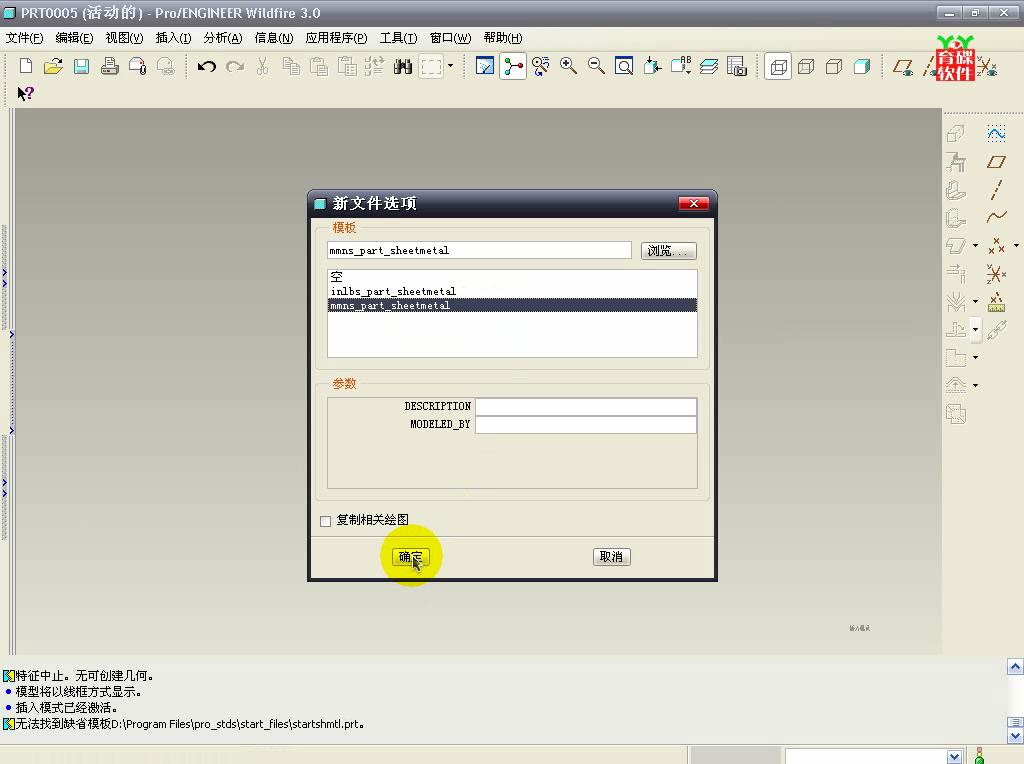Expand the bend tool flyout arrow
Image resolution: width=1024 pixels, height=764 pixels.
[975, 302]
